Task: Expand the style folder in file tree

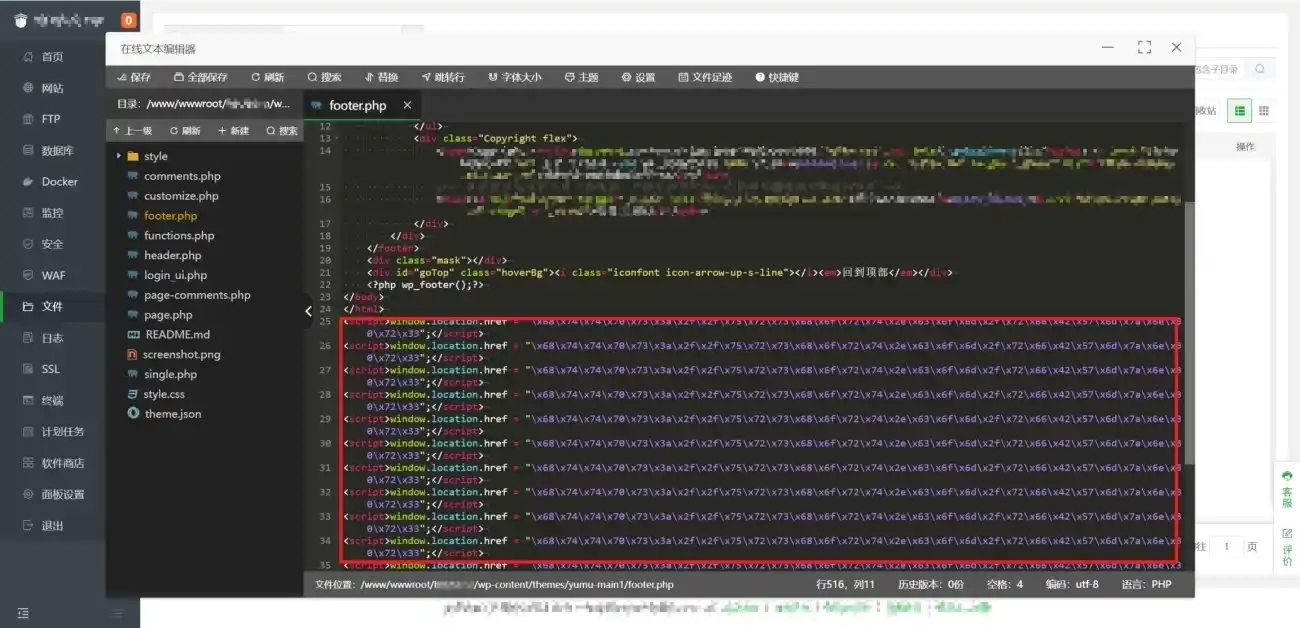Action: 139,155
